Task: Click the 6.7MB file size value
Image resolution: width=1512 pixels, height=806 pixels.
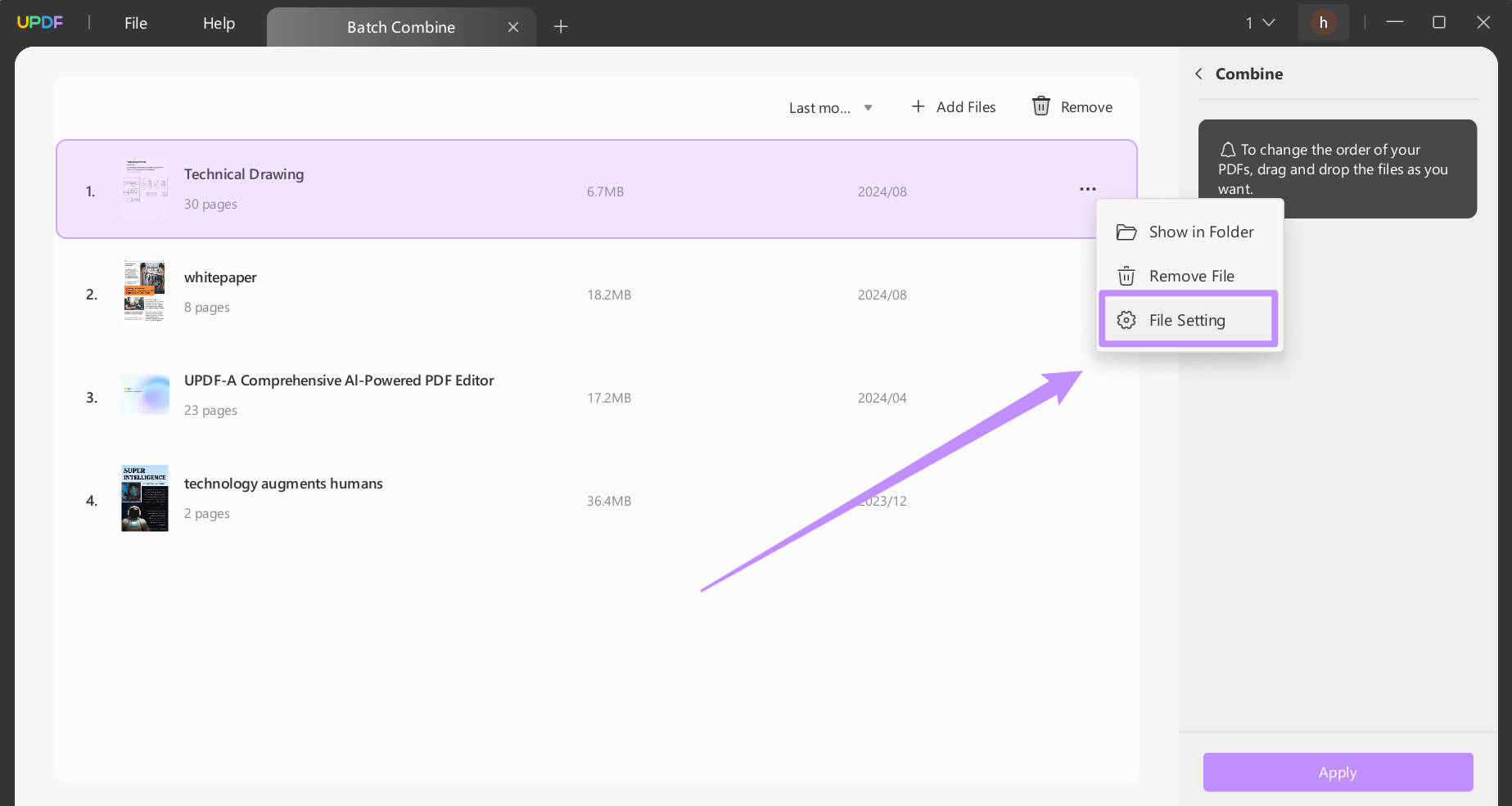Action: tap(605, 192)
